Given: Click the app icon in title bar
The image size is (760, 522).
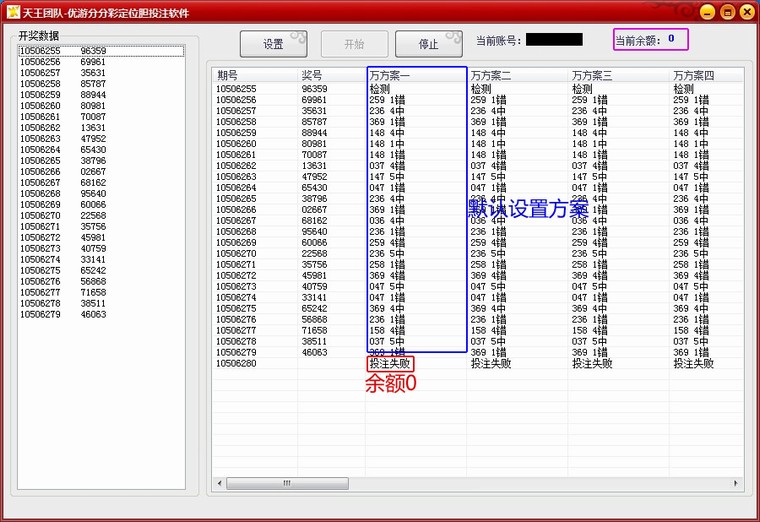Looking at the screenshot, I should point(14,11).
